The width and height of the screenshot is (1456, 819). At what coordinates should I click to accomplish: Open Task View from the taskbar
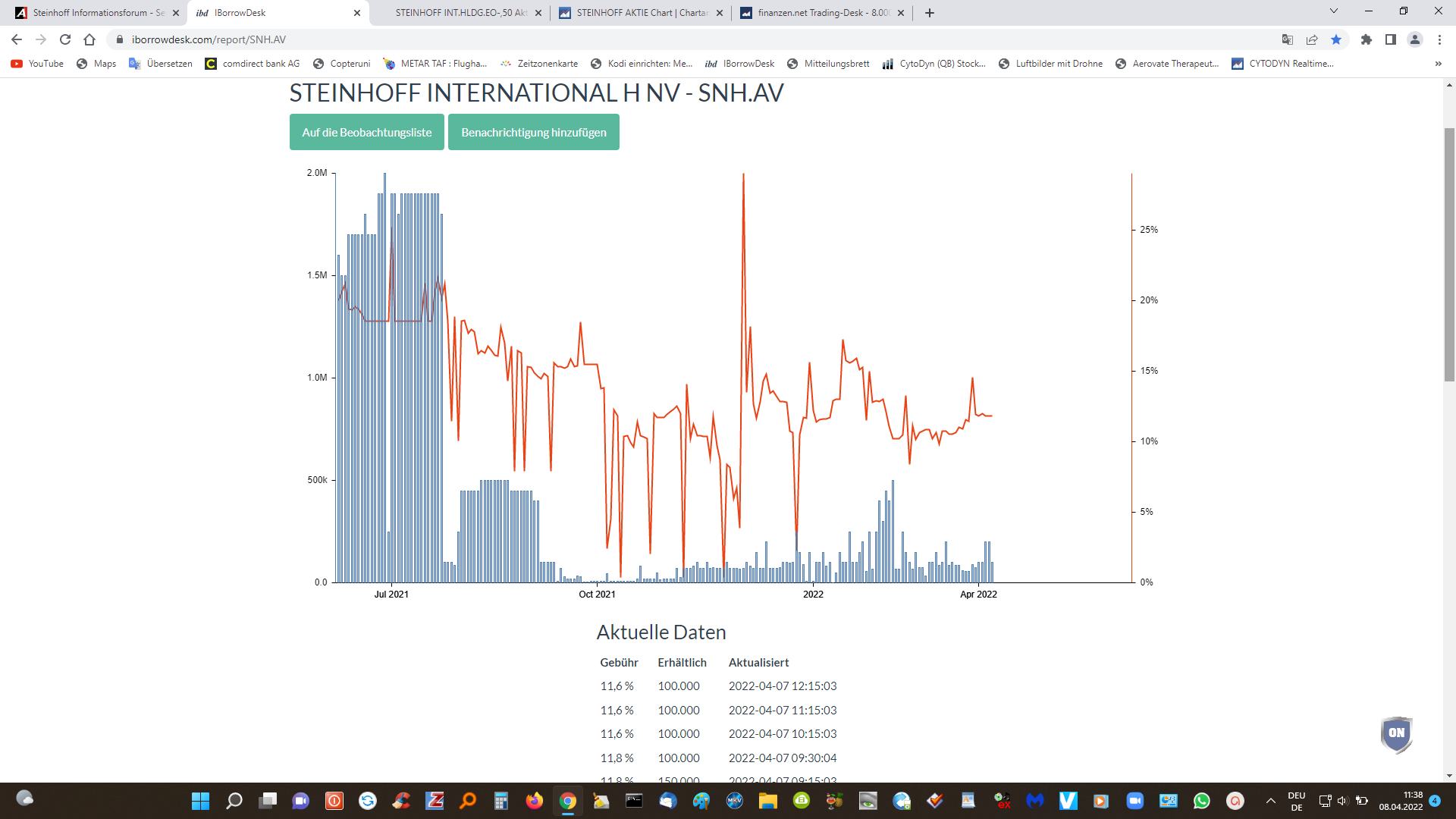[x=268, y=801]
